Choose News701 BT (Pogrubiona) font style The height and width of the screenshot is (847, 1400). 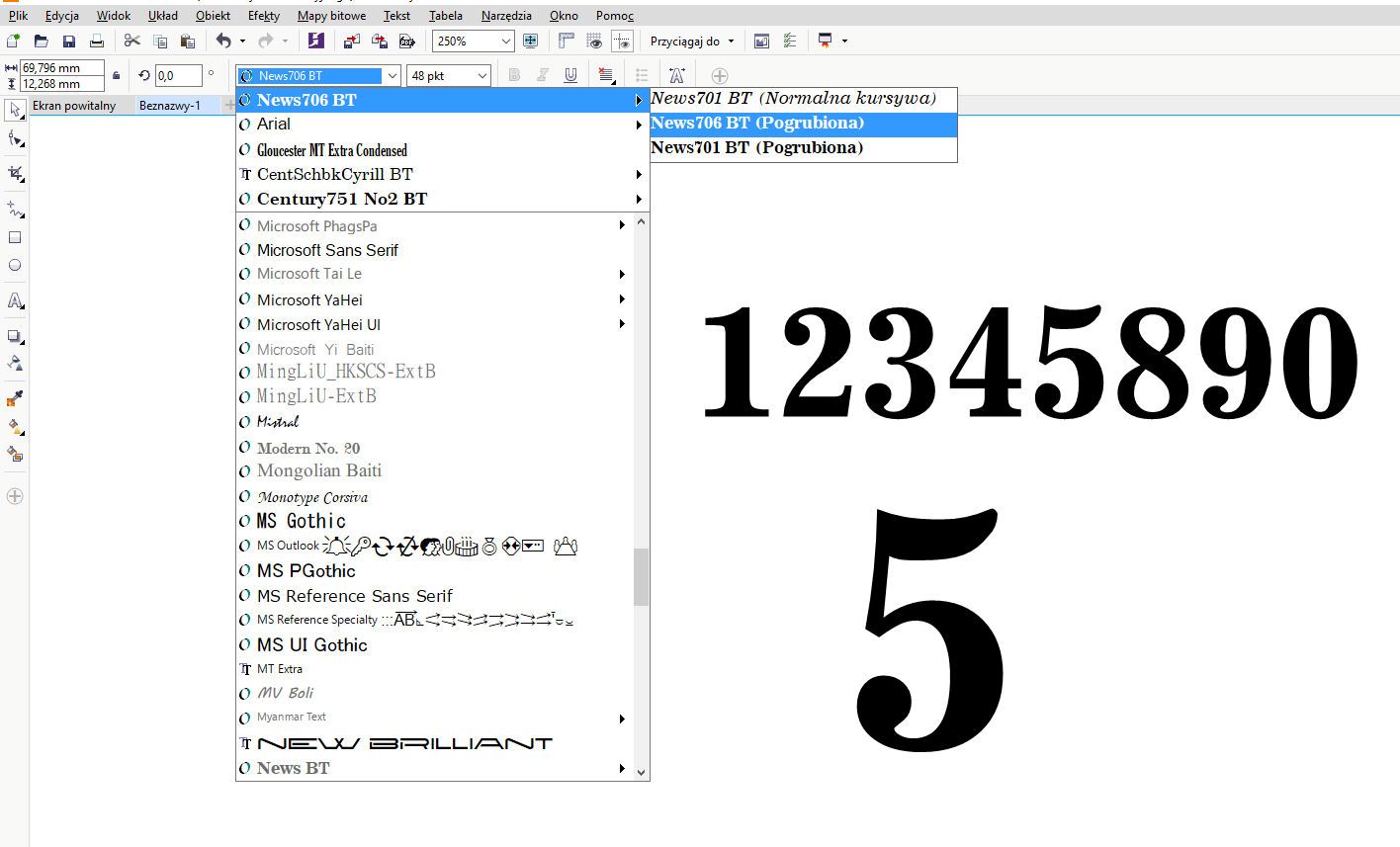pyautogui.click(x=757, y=148)
